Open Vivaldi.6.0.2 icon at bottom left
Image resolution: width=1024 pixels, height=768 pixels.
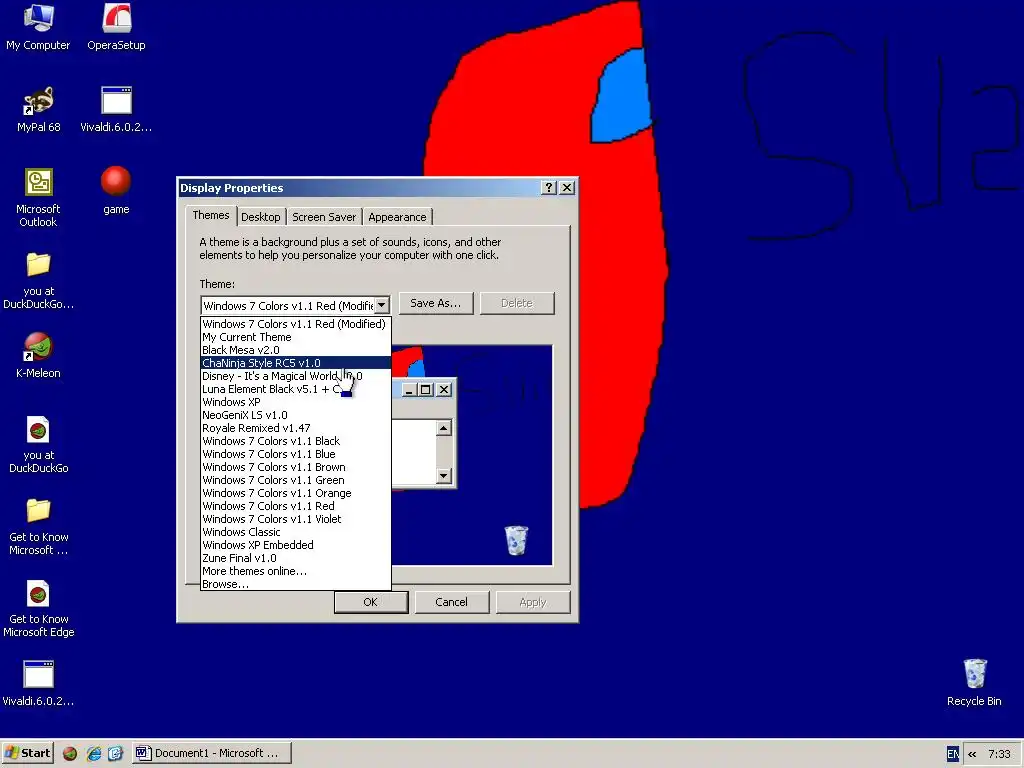click(x=38, y=683)
